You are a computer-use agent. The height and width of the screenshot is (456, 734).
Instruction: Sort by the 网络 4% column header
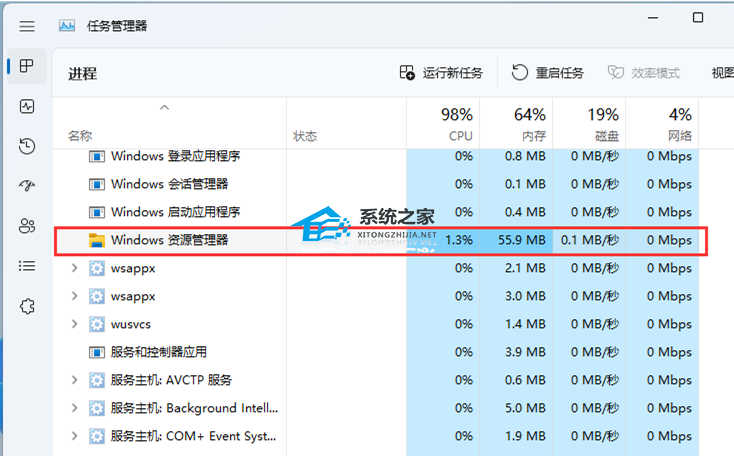(x=662, y=124)
